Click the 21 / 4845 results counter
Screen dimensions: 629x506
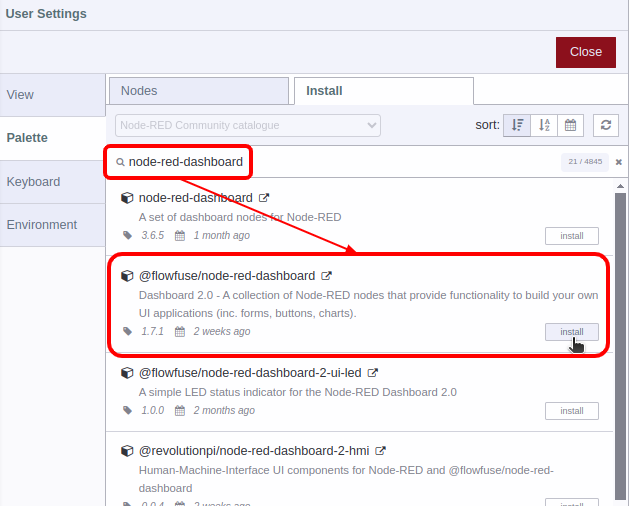[x=585, y=162]
